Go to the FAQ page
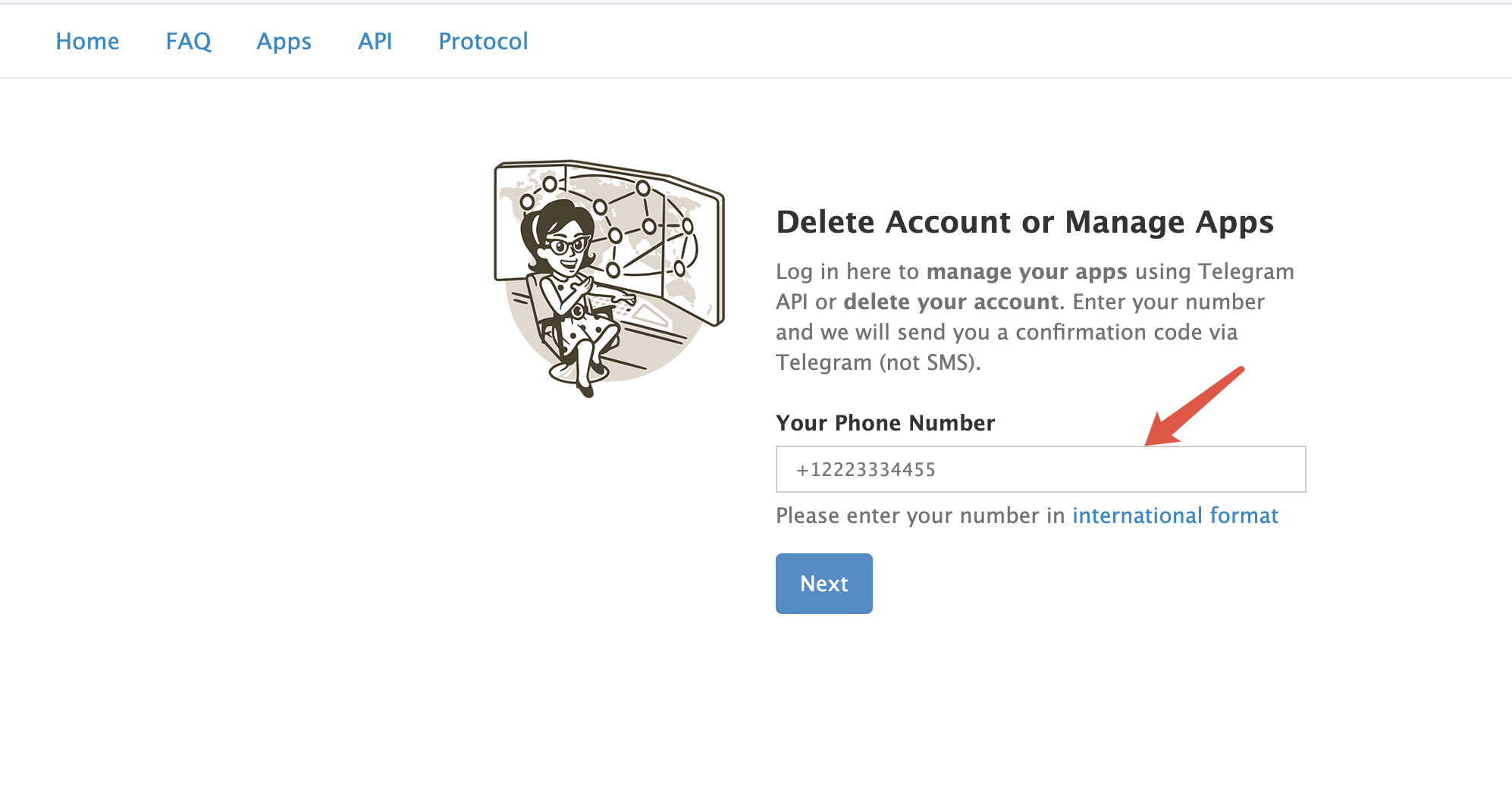The height and width of the screenshot is (805, 1512). click(x=189, y=41)
